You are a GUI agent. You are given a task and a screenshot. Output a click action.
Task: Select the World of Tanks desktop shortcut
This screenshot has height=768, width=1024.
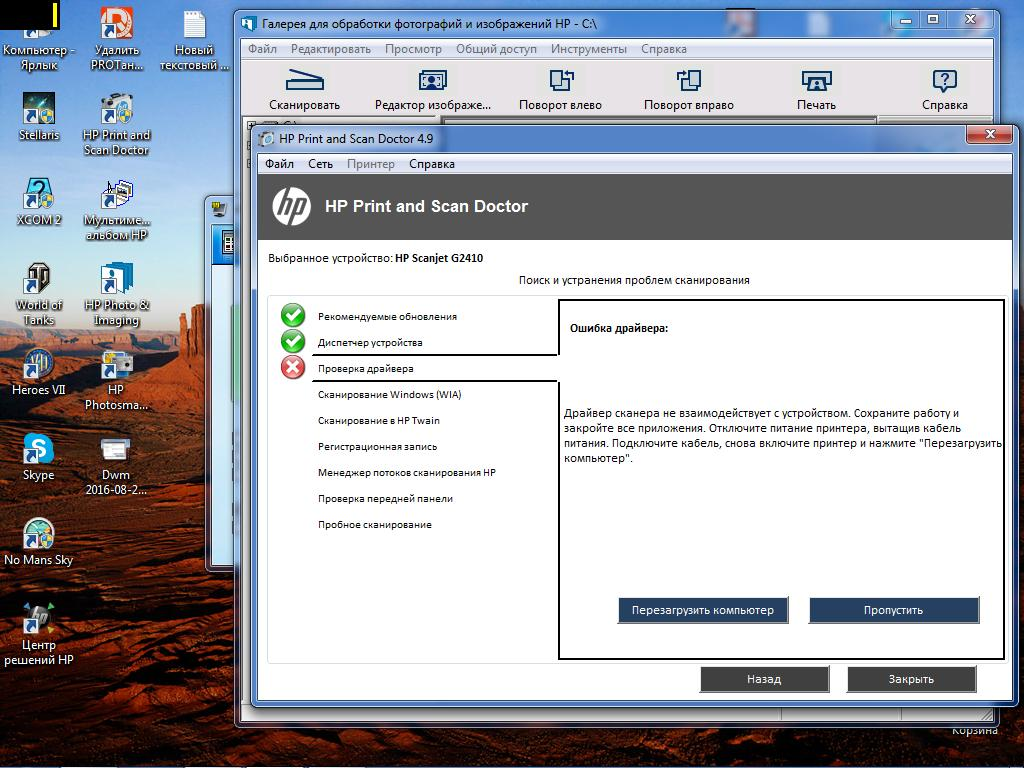39,294
